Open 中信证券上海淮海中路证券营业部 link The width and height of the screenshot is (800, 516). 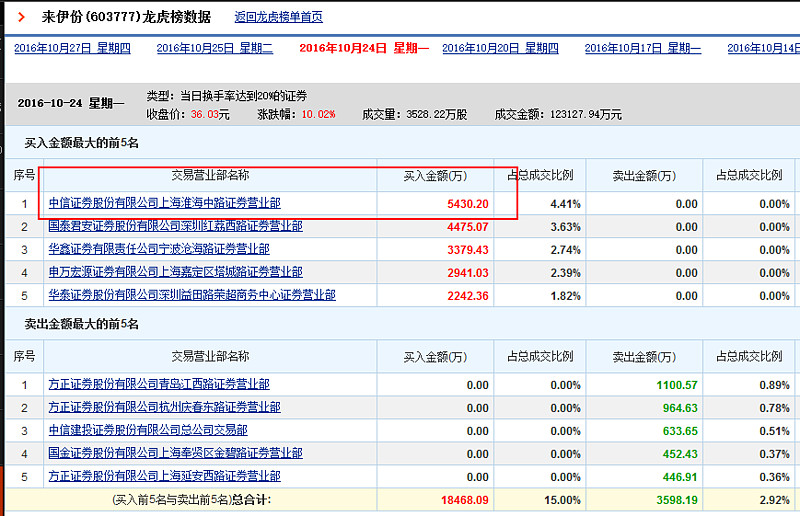point(165,203)
